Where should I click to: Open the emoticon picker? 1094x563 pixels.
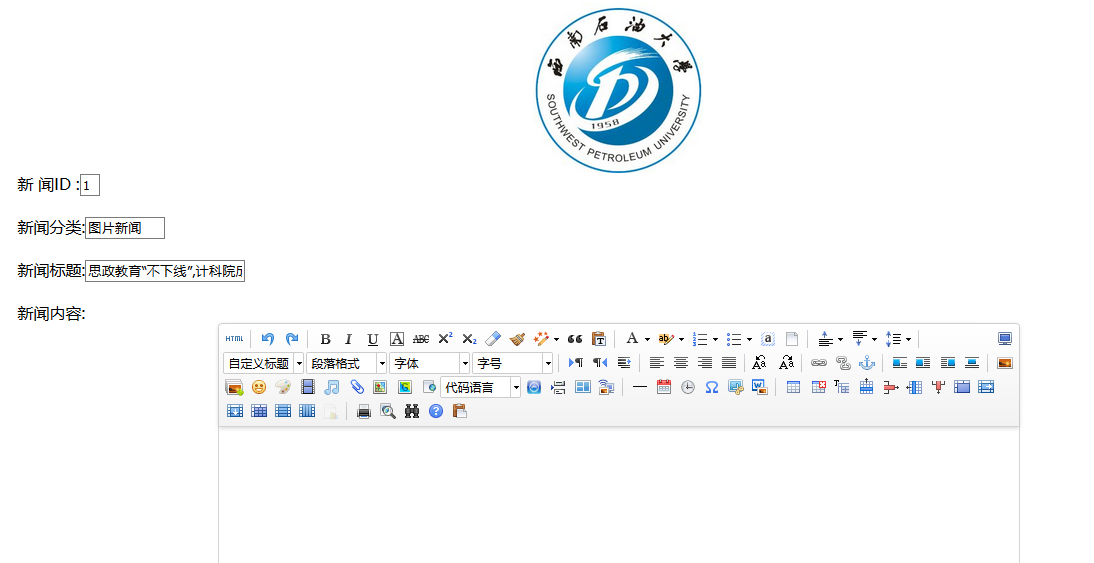click(x=259, y=387)
